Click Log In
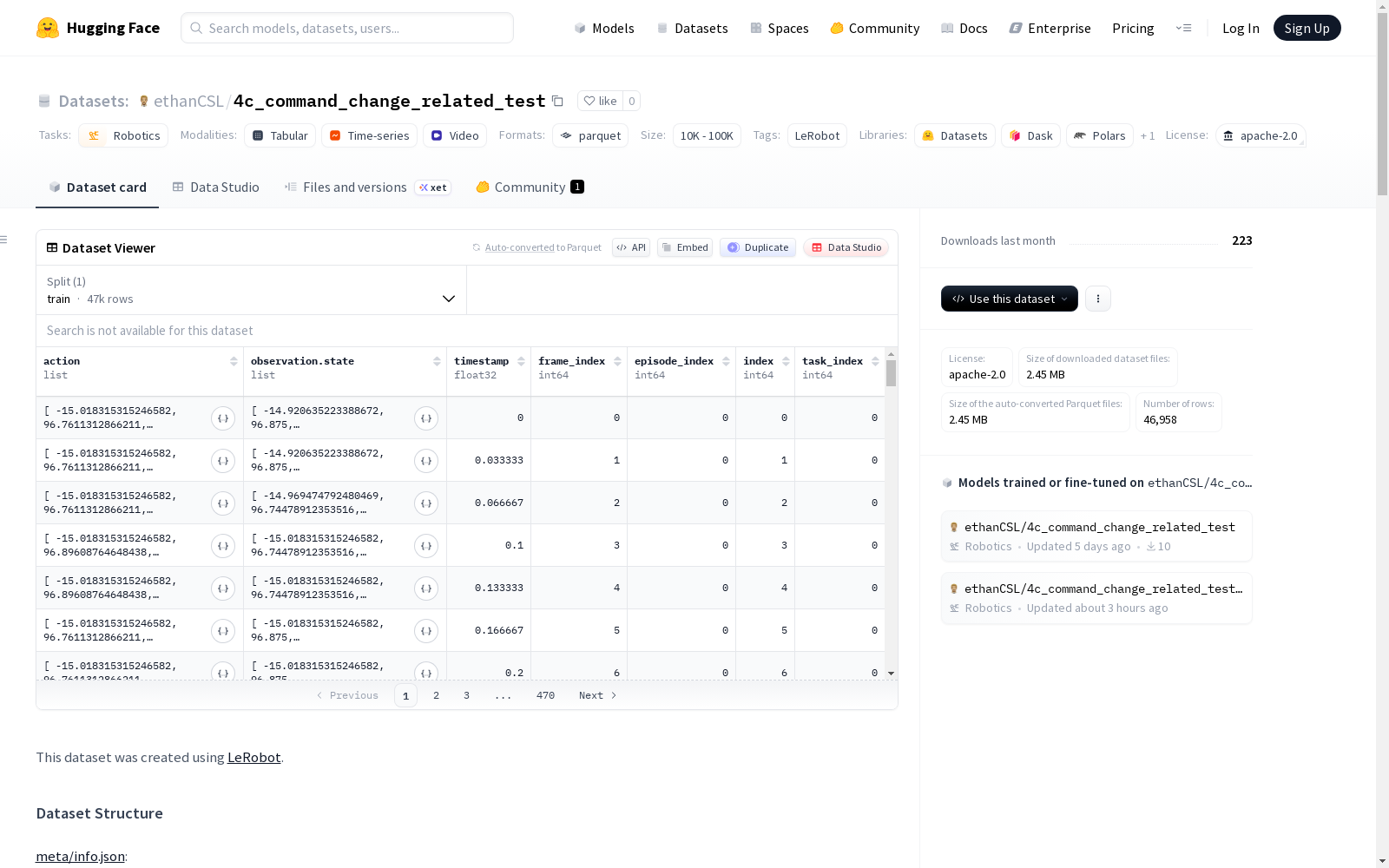The width and height of the screenshot is (1389, 868). coord(1241,29)
